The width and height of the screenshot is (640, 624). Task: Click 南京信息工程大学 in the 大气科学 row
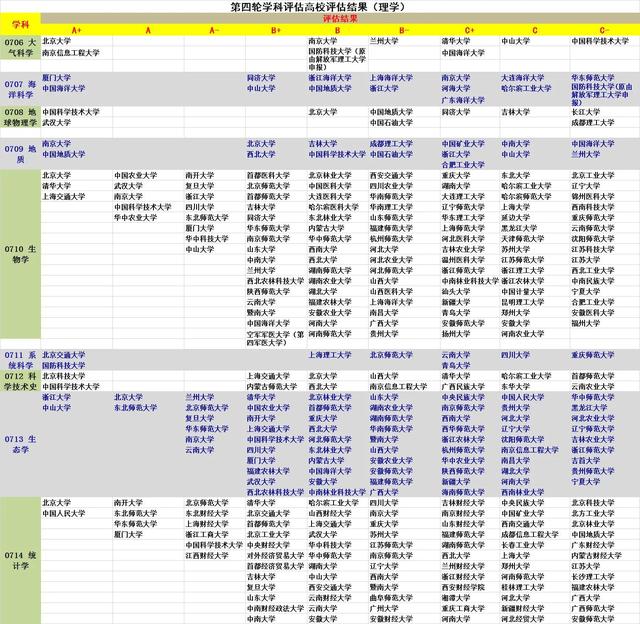[x=71, y=52]
